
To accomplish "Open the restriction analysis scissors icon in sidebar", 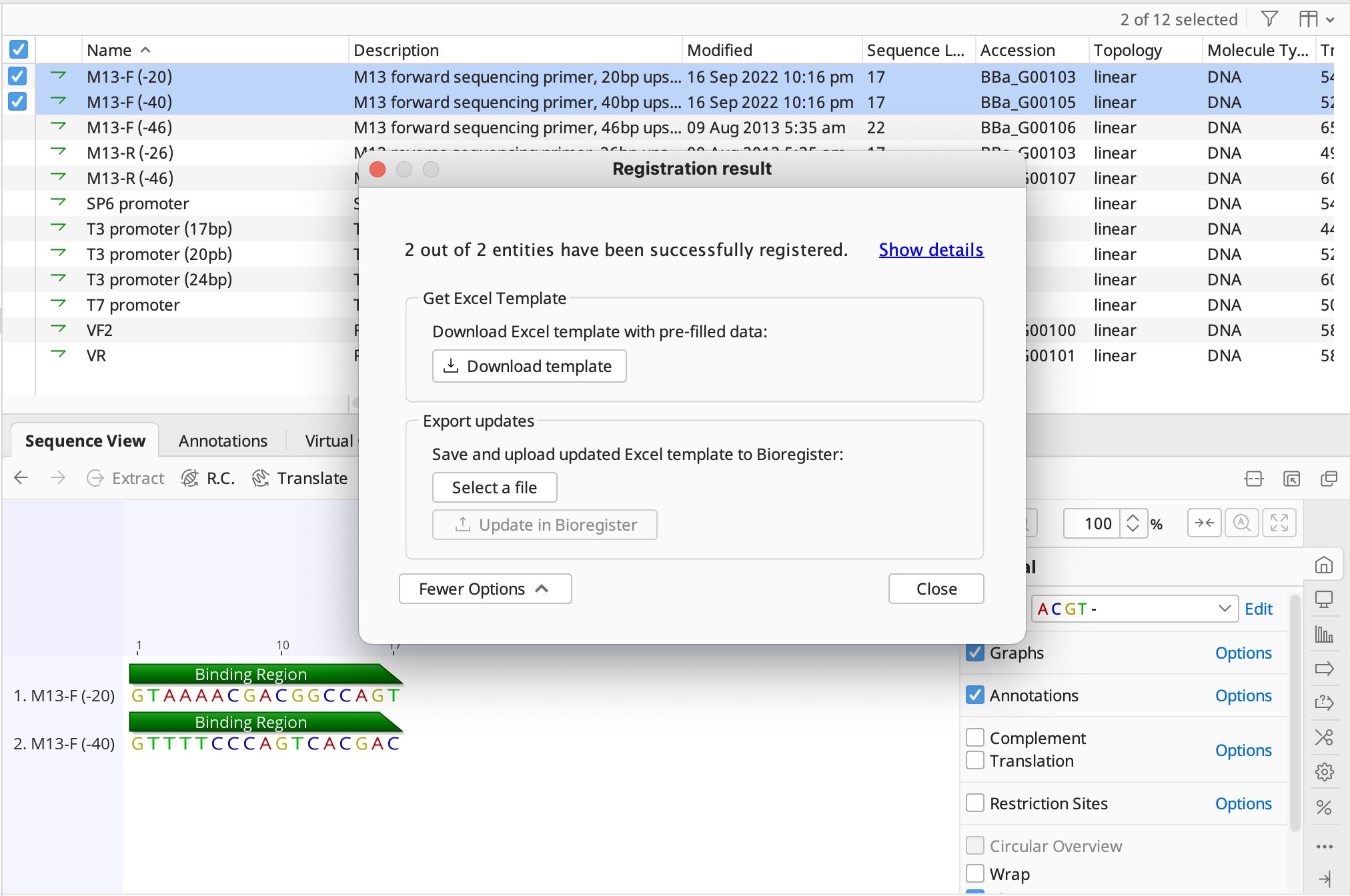I will point(1325,737).
